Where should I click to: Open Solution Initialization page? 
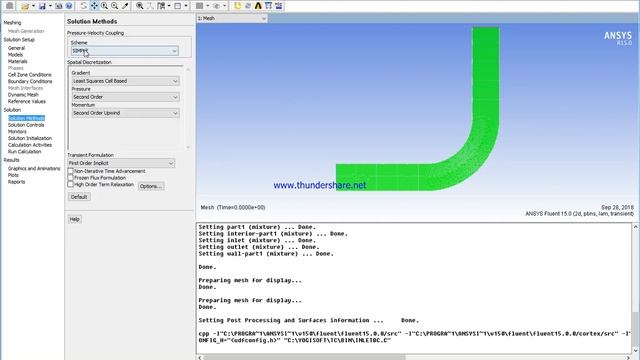(x=30, y=138)
